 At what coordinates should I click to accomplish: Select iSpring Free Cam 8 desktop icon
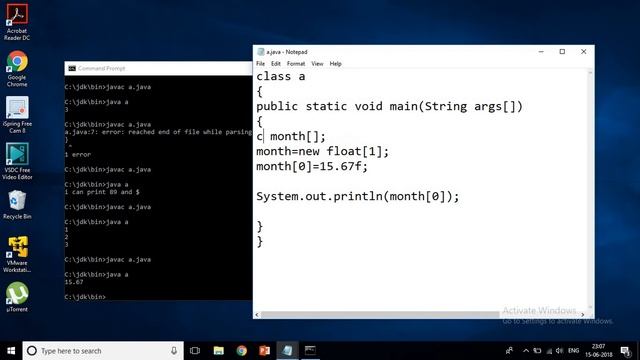click(17, 115)
